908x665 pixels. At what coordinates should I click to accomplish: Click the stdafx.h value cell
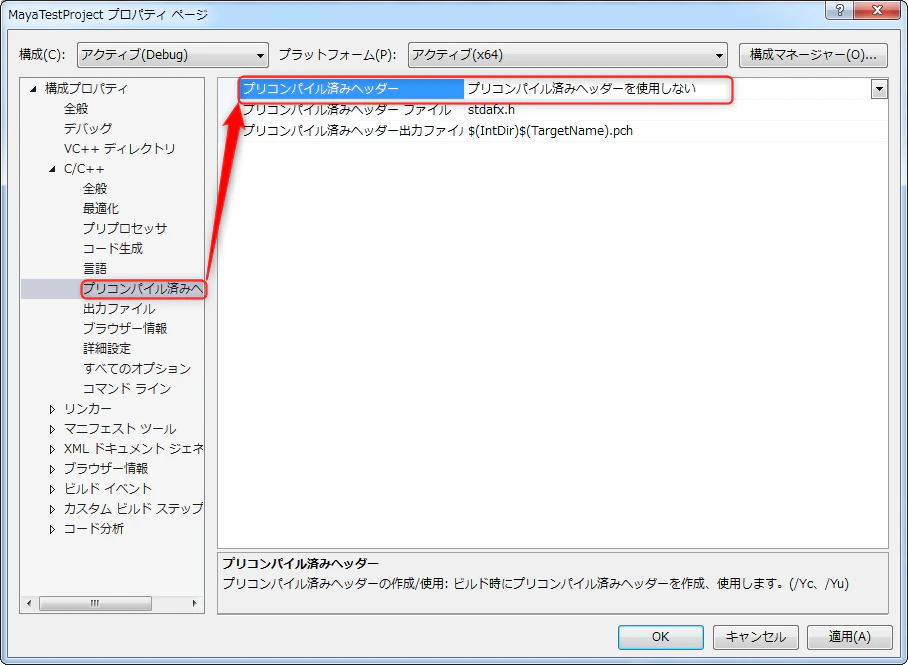tap(491, 110)
